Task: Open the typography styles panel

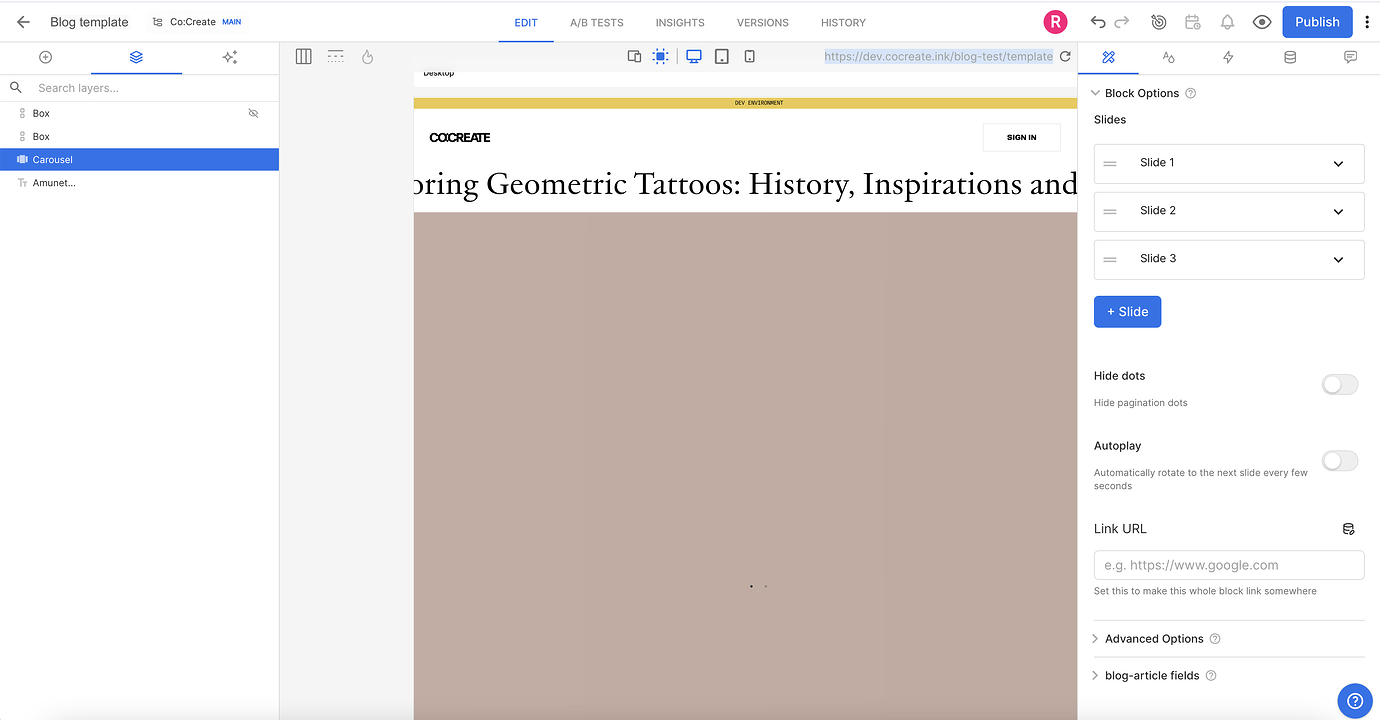Action: 1168,57
